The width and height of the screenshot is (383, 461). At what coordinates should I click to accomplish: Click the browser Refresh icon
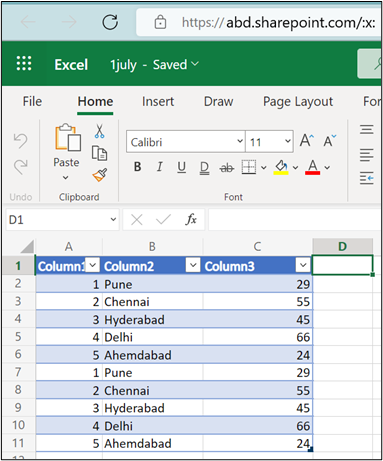pyautogui.click(x=110, y=22)
